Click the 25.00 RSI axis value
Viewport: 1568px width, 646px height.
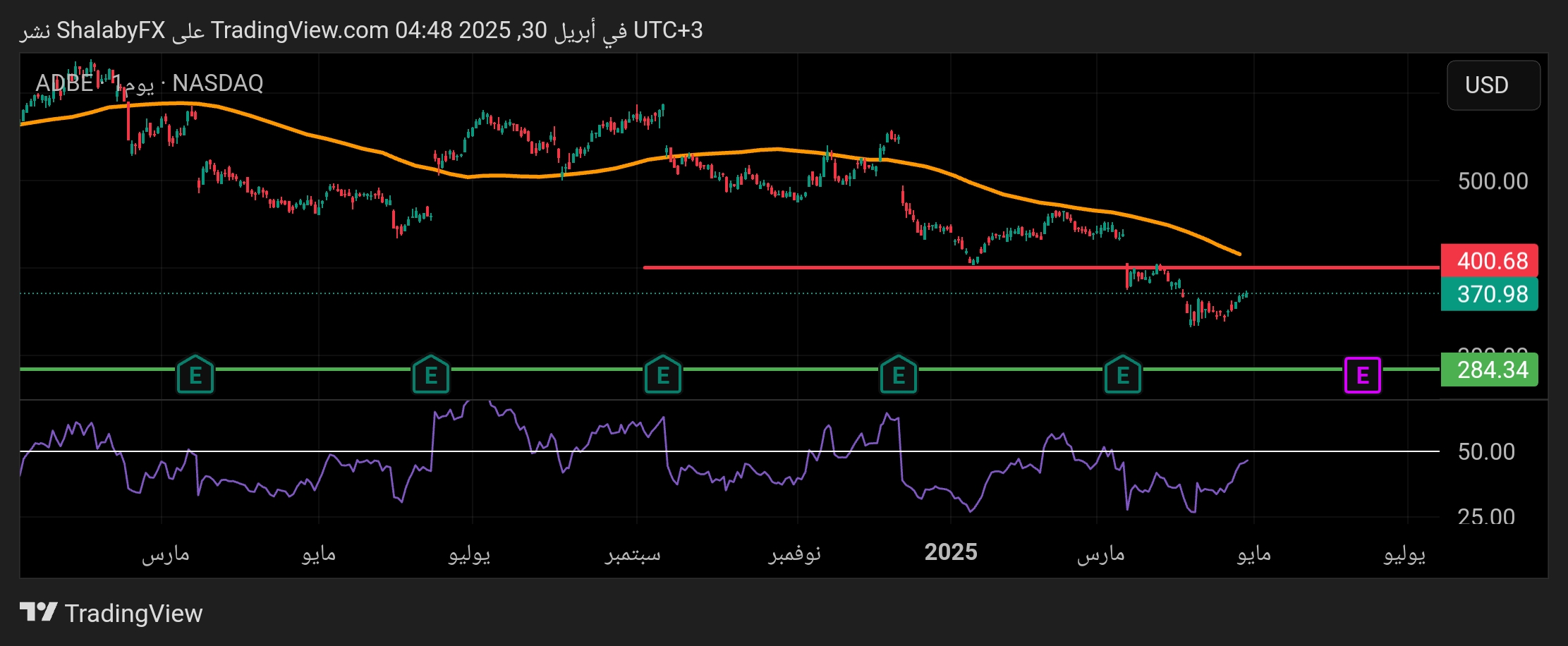pos(1486,516)
